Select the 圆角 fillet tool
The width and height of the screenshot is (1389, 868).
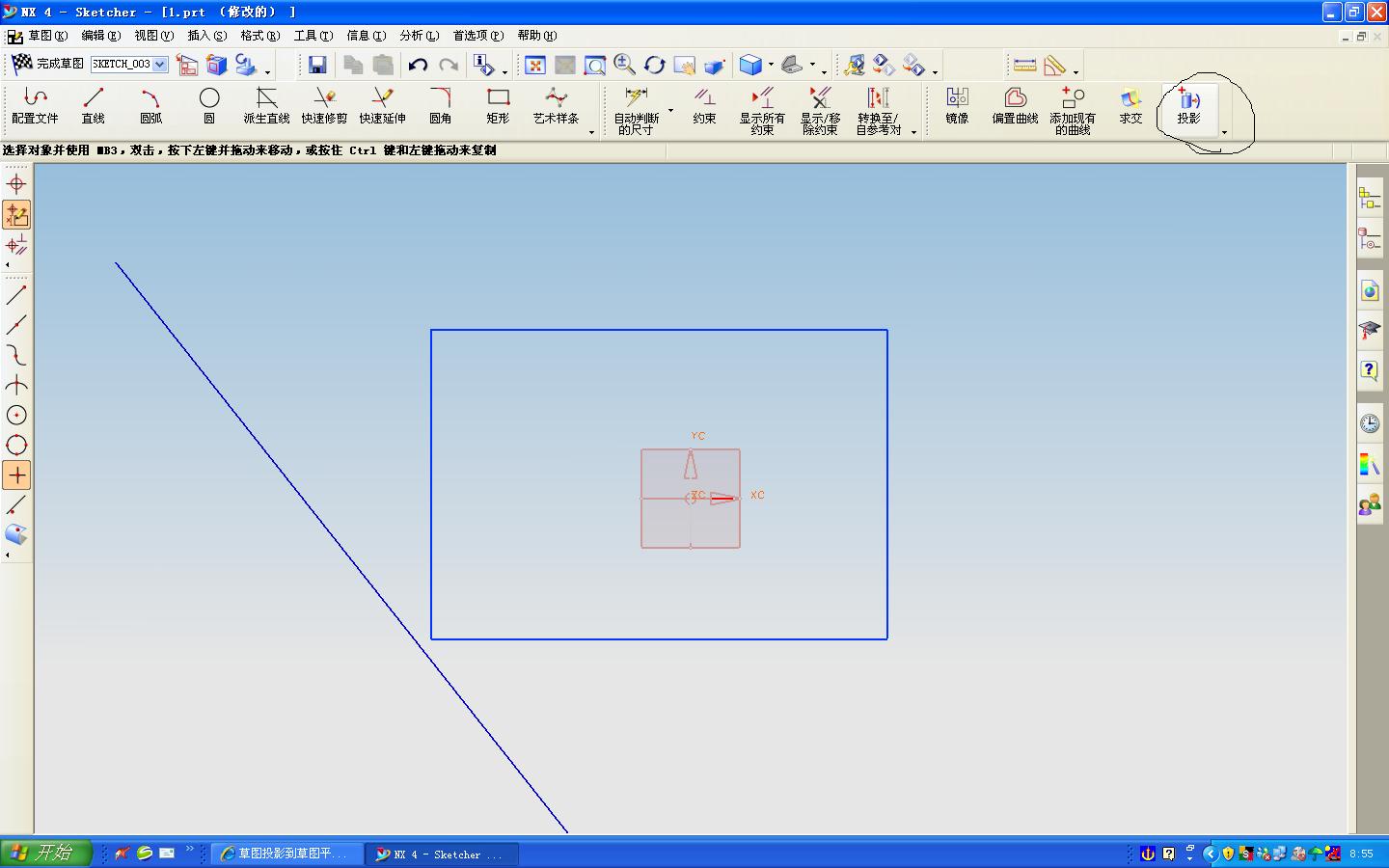[440, 106]
